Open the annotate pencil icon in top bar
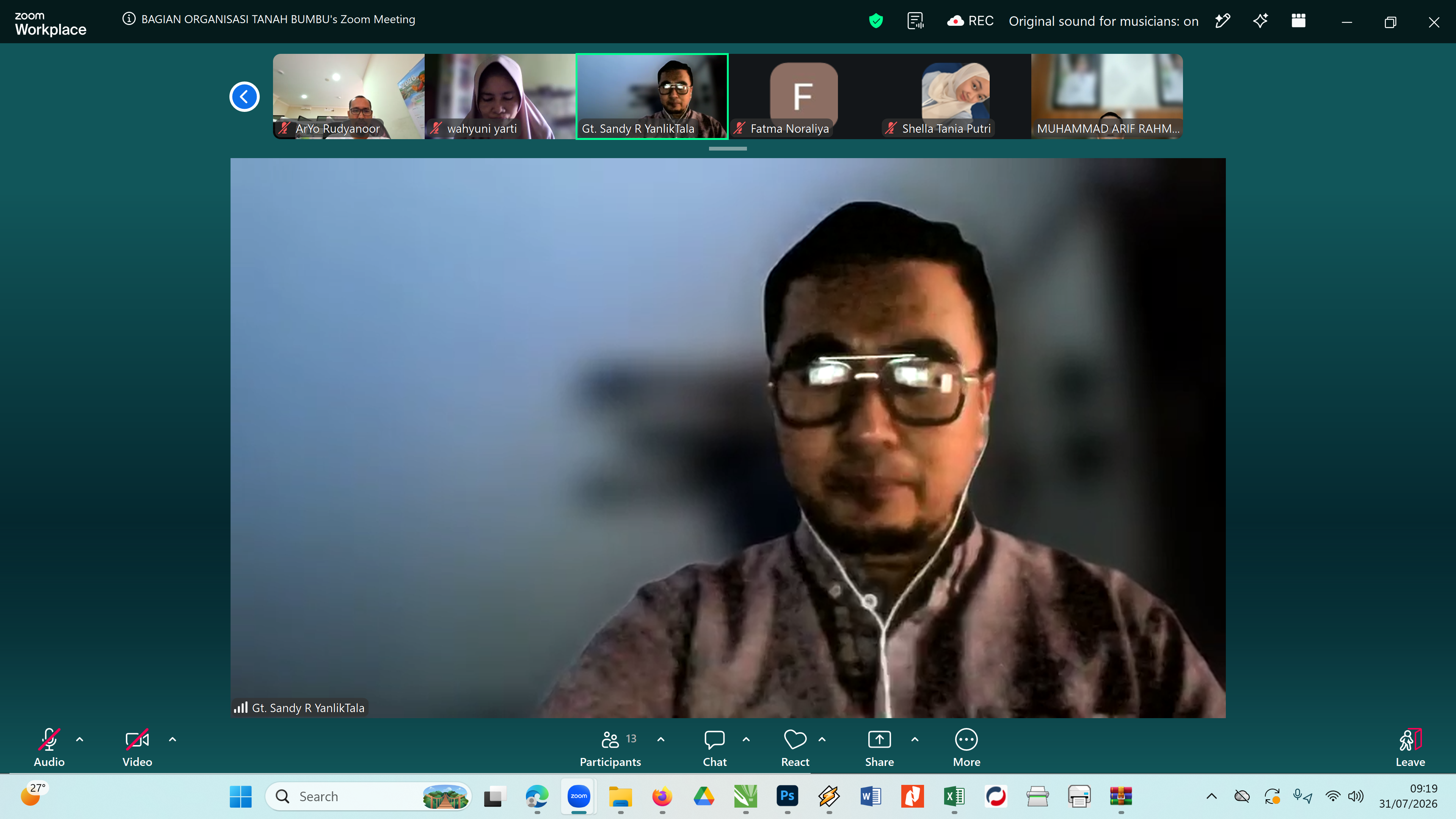 1222,21
